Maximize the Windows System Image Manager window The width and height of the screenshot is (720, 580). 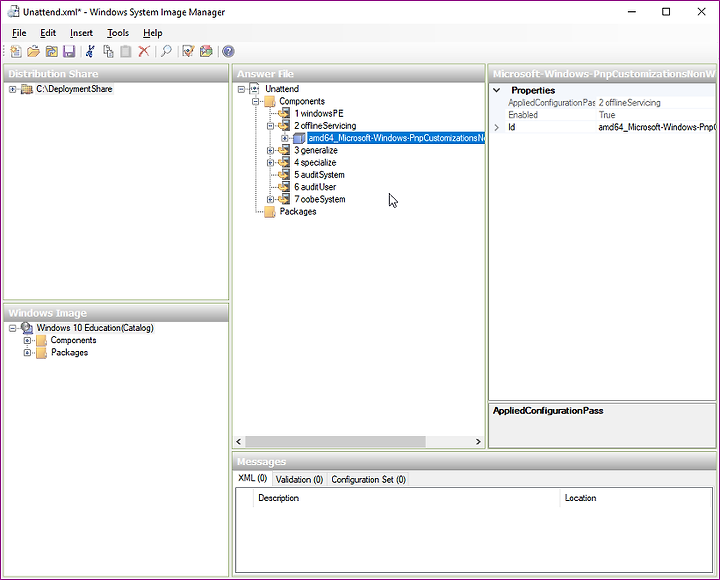666,12
